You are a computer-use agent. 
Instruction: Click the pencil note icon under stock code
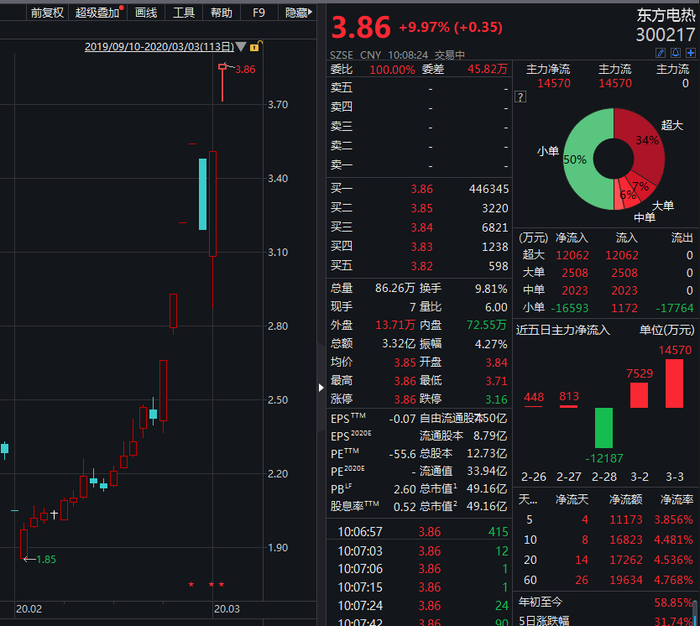[660, 53]
